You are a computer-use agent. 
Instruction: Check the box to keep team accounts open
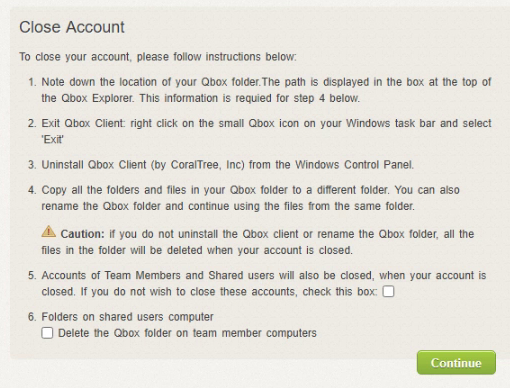(x=388, y=291)
